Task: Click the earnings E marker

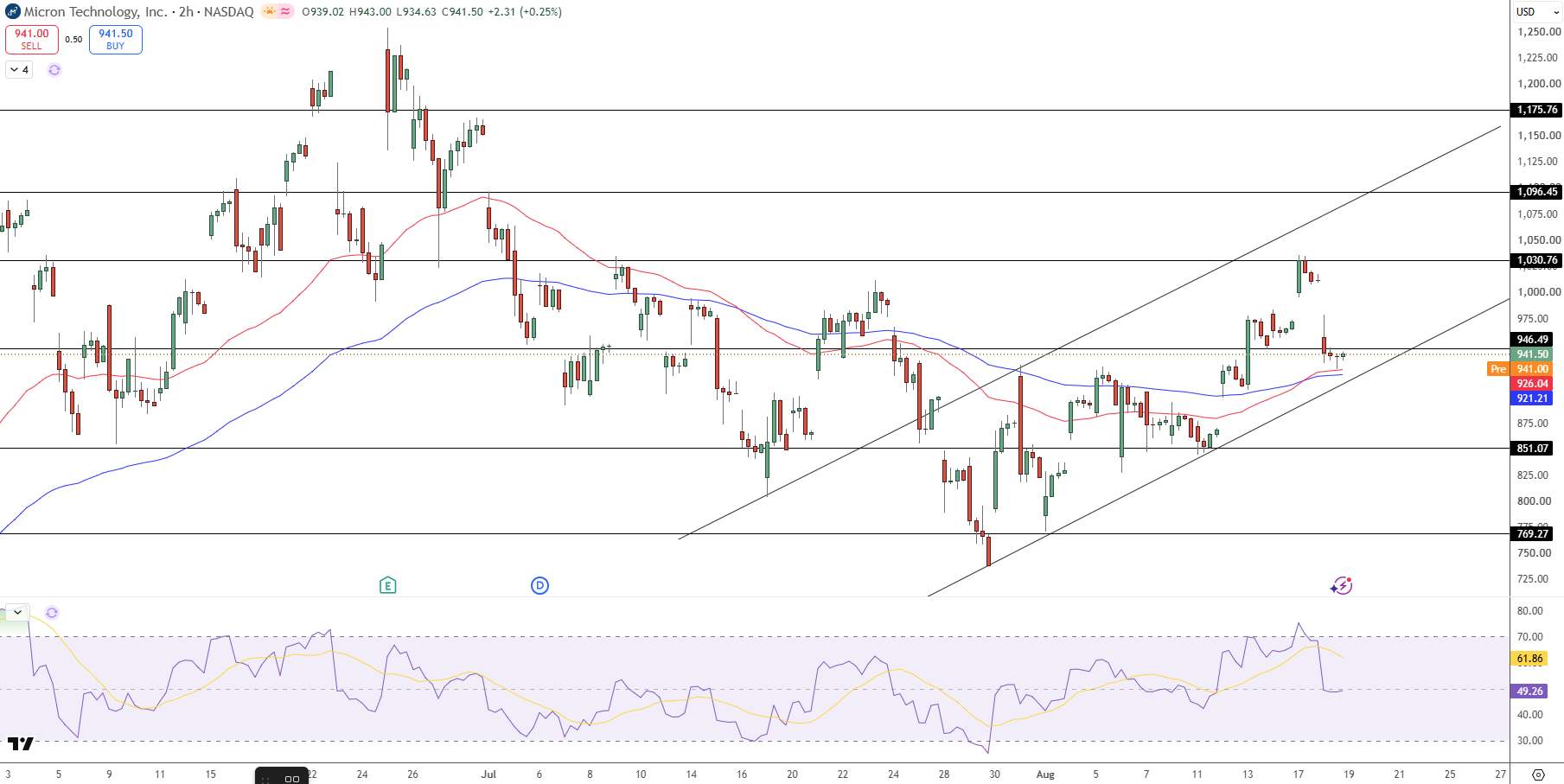Action: tap(387, 586)
